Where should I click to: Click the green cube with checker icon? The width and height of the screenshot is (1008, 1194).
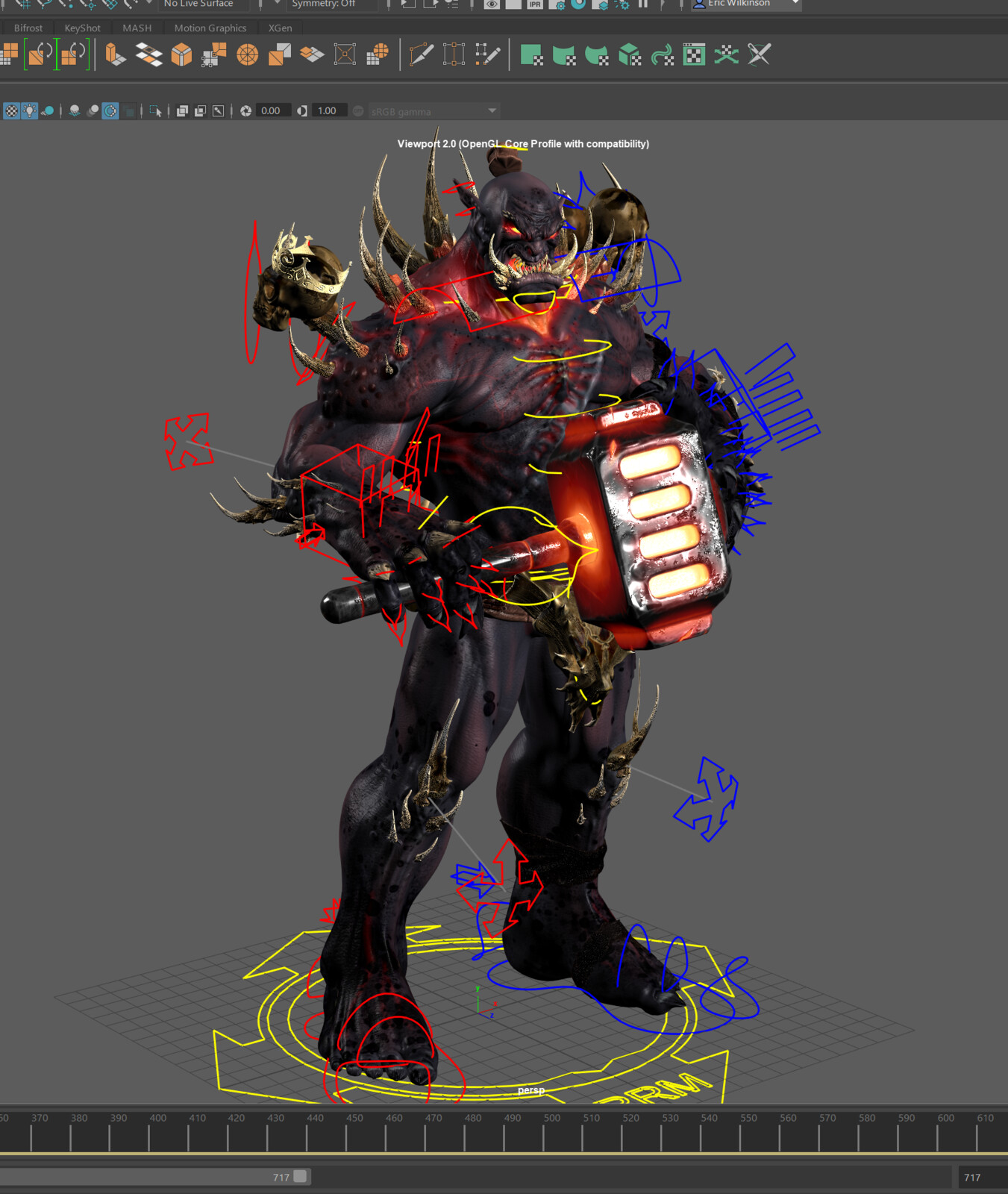(x=630, y=54)
